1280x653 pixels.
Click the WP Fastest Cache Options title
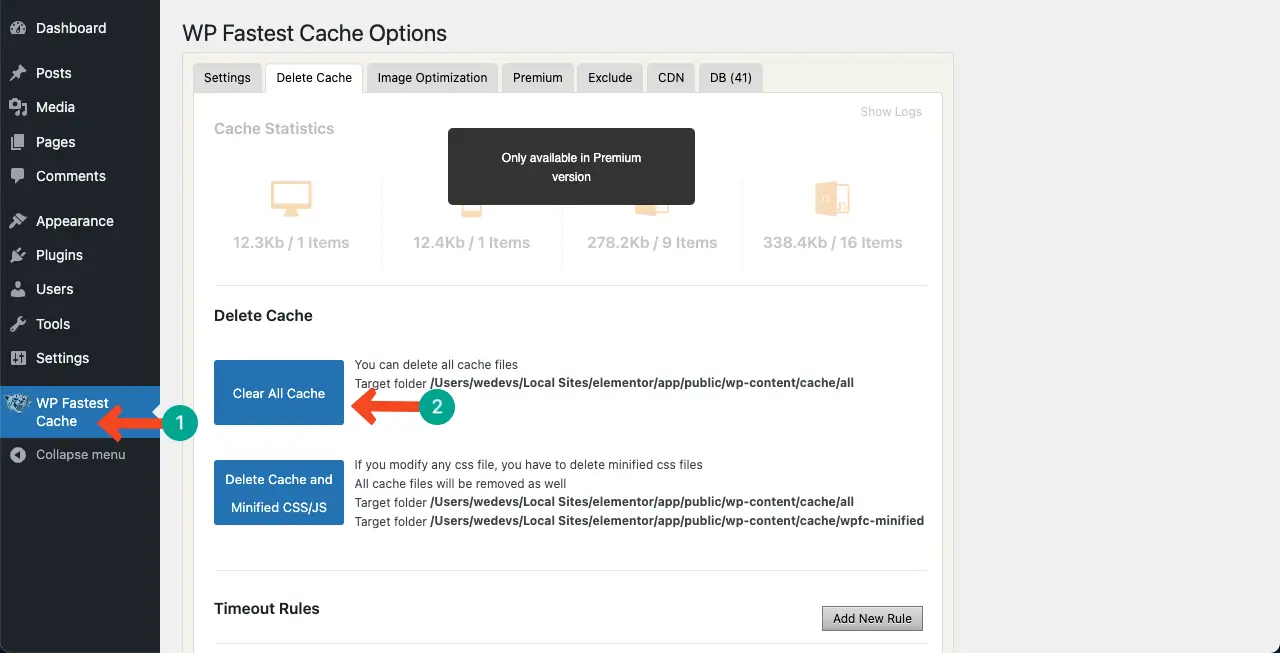pyautogui.click(x=314, y=33)
